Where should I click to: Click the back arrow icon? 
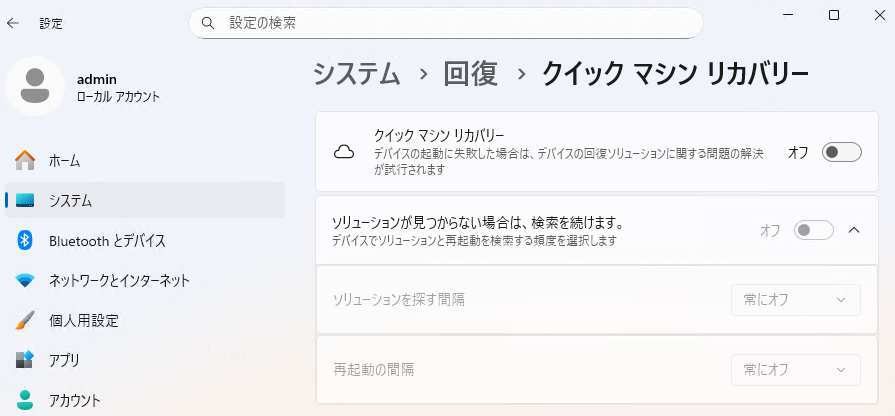point(13,23)
